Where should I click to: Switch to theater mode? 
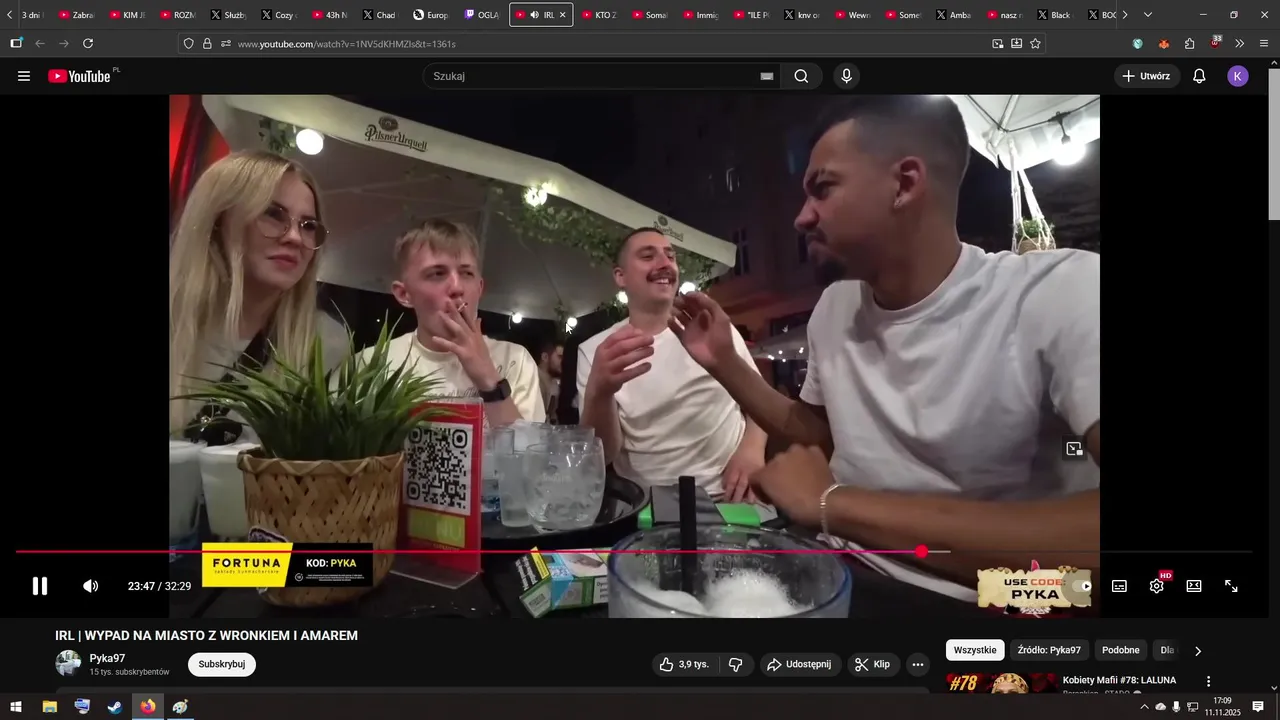(x=1194, y=586)
